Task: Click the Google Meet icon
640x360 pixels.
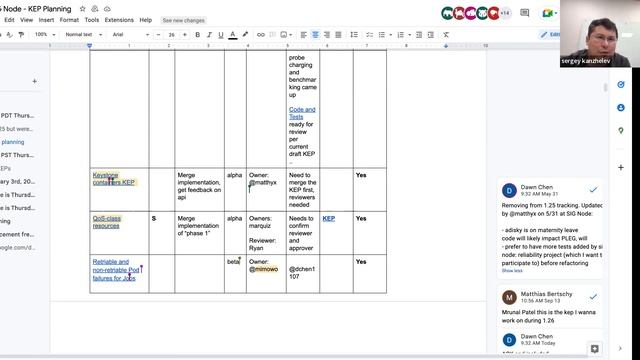Action: [x=547, y=13]
